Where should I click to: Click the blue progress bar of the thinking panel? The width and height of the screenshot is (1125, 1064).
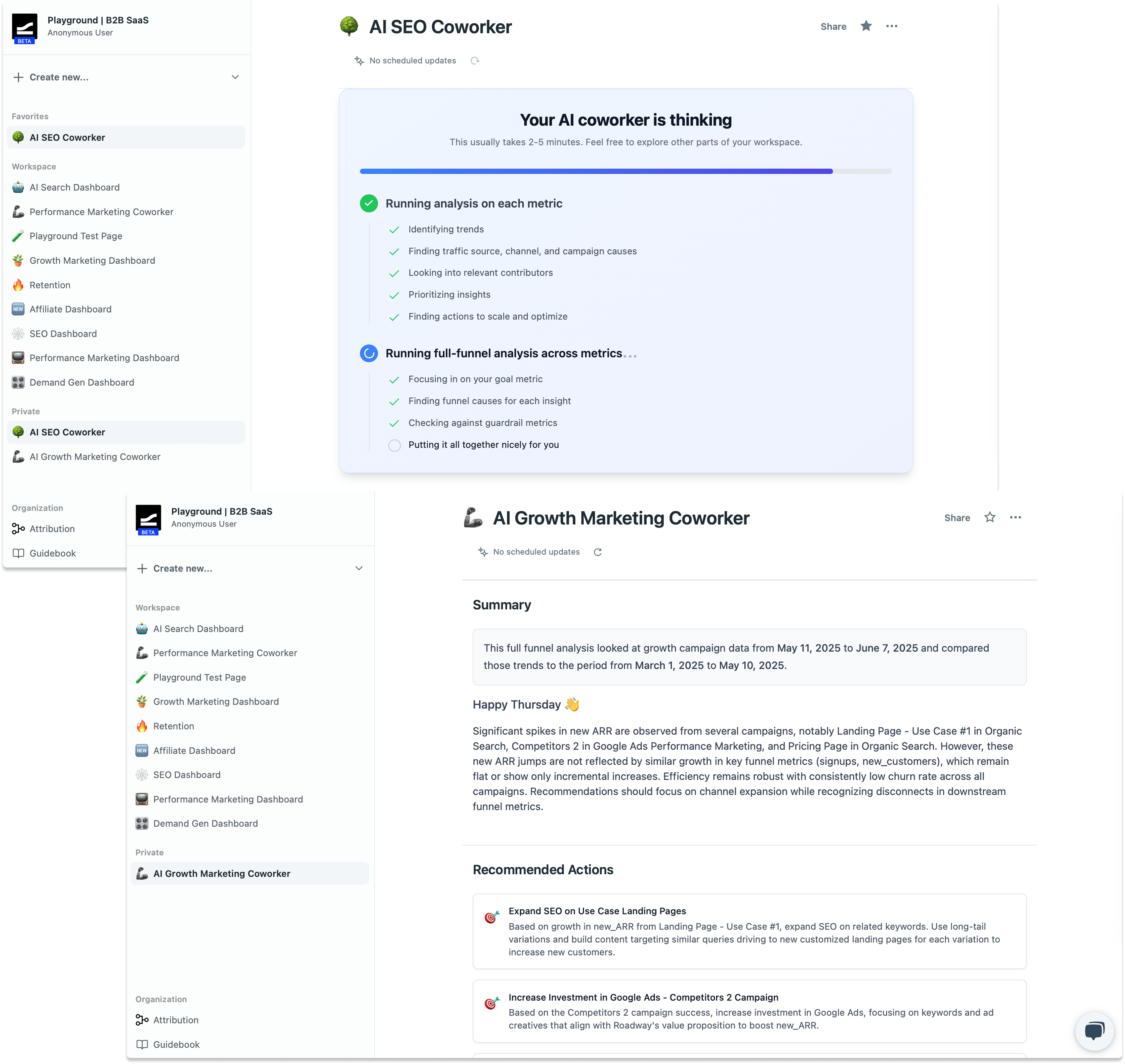click(596, 171)
